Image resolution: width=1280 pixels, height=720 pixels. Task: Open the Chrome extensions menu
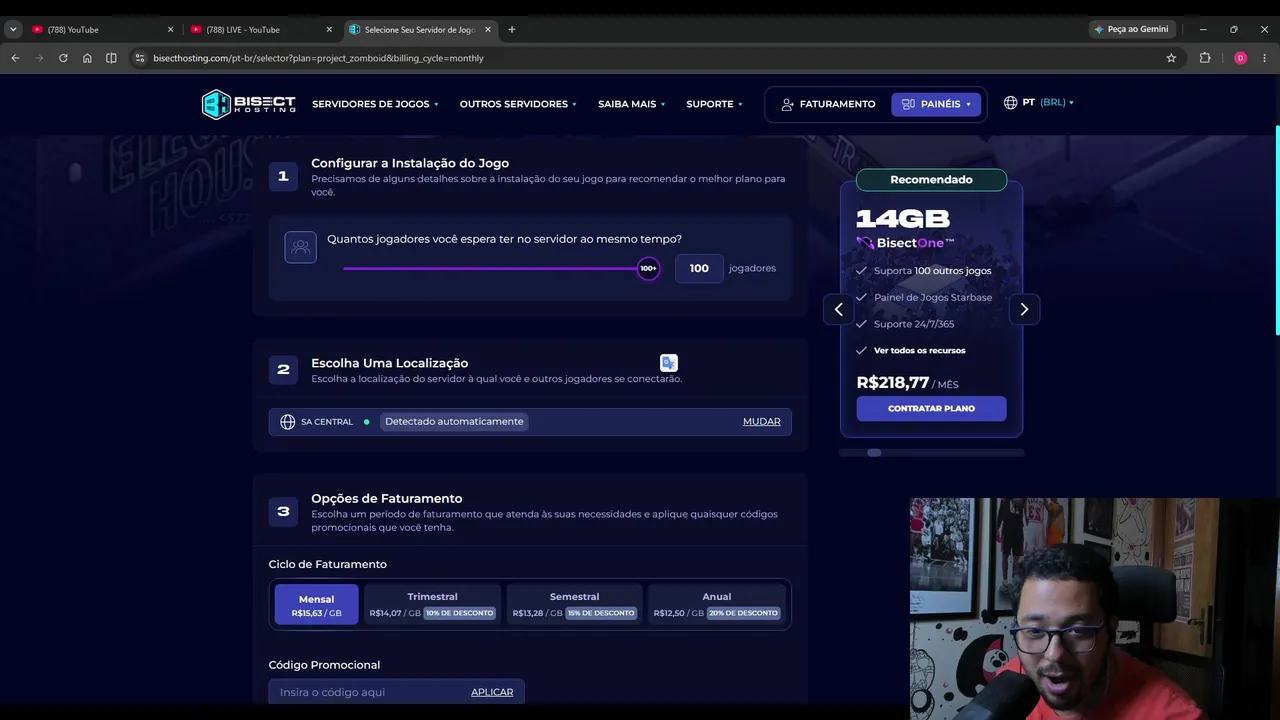1205,58
